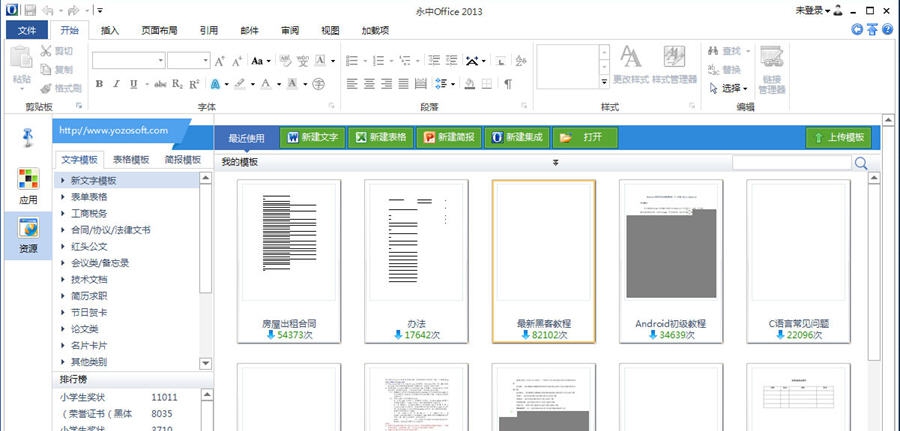This screenshot has width=900, height=431.
Task: Click the show paragraph marks icon
Action: click(508, 84)
